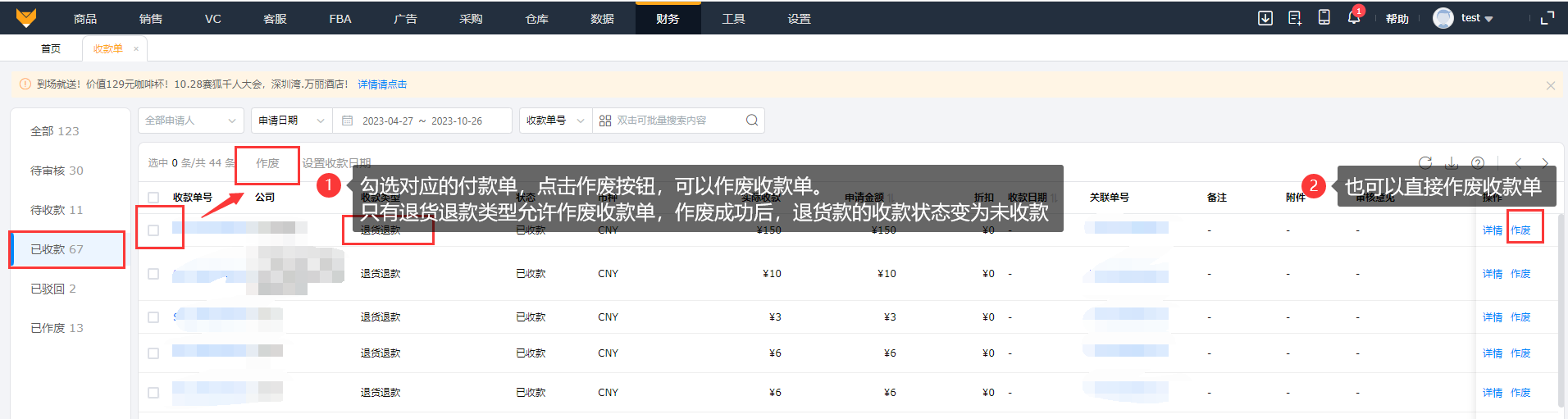Click the date range 2023-04-27 ~ 2023-10-26 field

point(422,121)
